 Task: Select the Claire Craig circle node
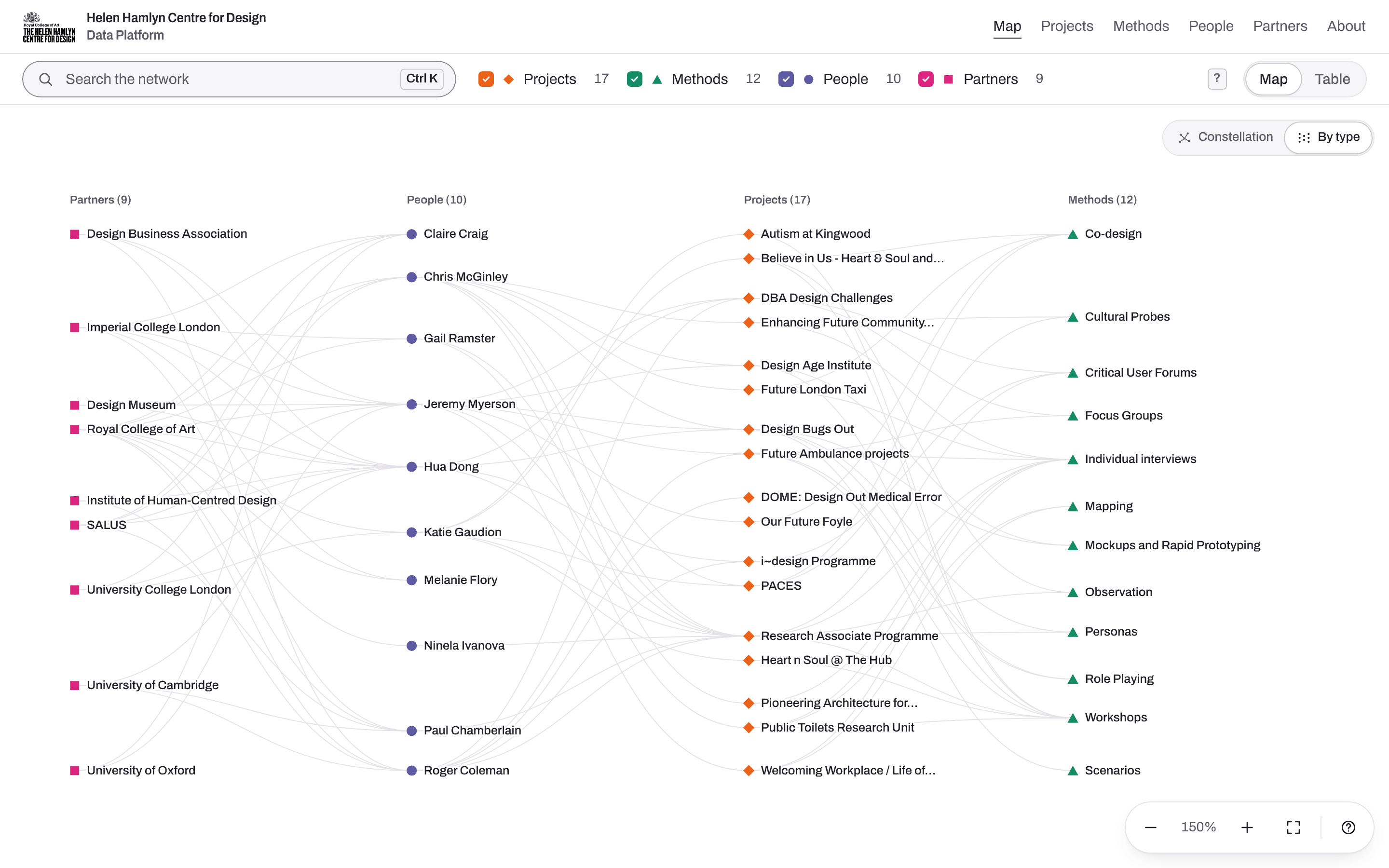coord(411,234)
